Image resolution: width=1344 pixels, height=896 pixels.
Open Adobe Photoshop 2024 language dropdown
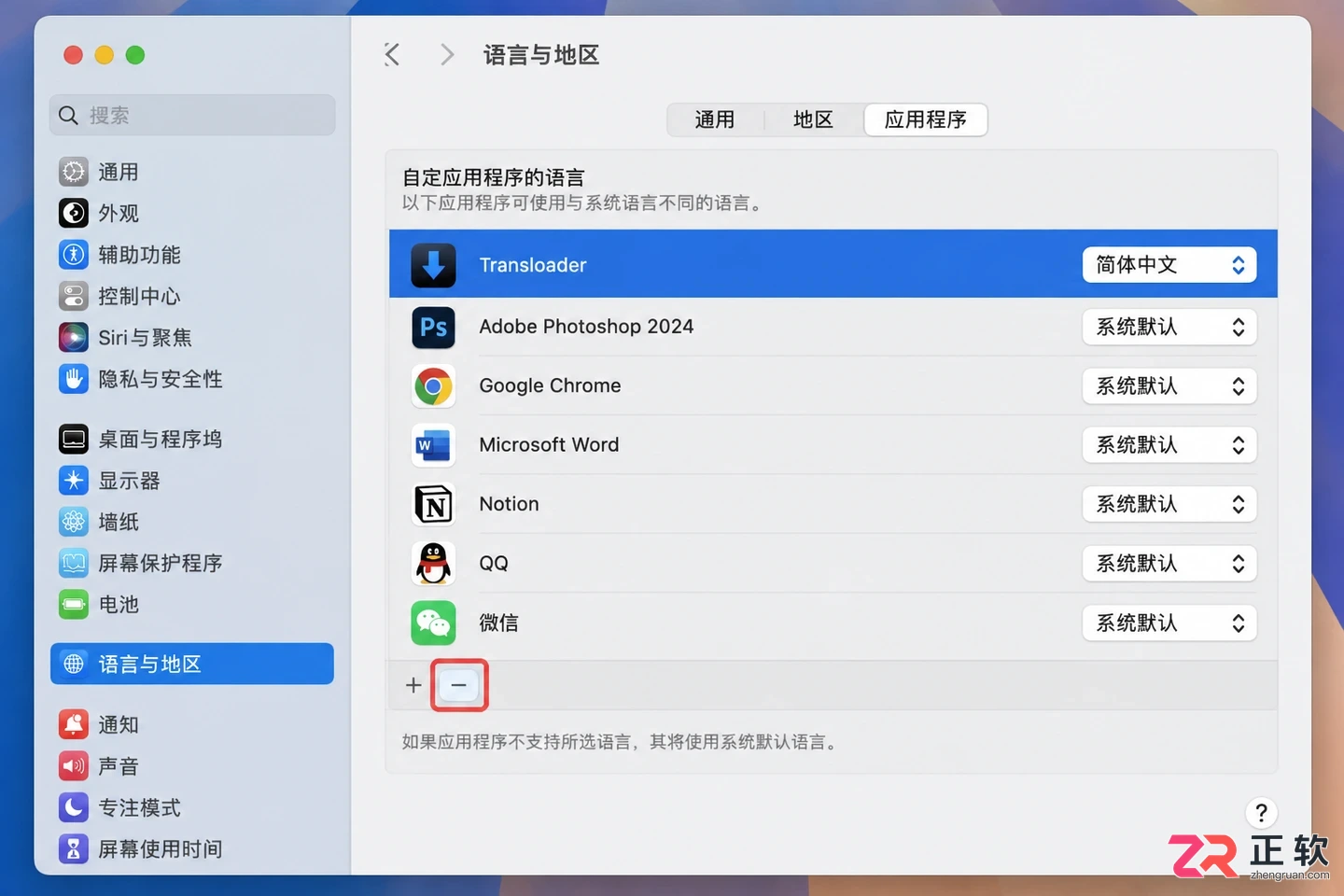(1169, 327)
